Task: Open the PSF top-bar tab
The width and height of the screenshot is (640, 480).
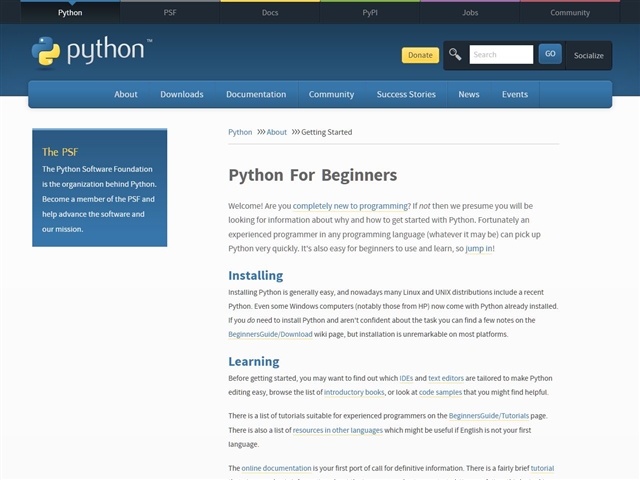Action: click(x=170, y=13)
